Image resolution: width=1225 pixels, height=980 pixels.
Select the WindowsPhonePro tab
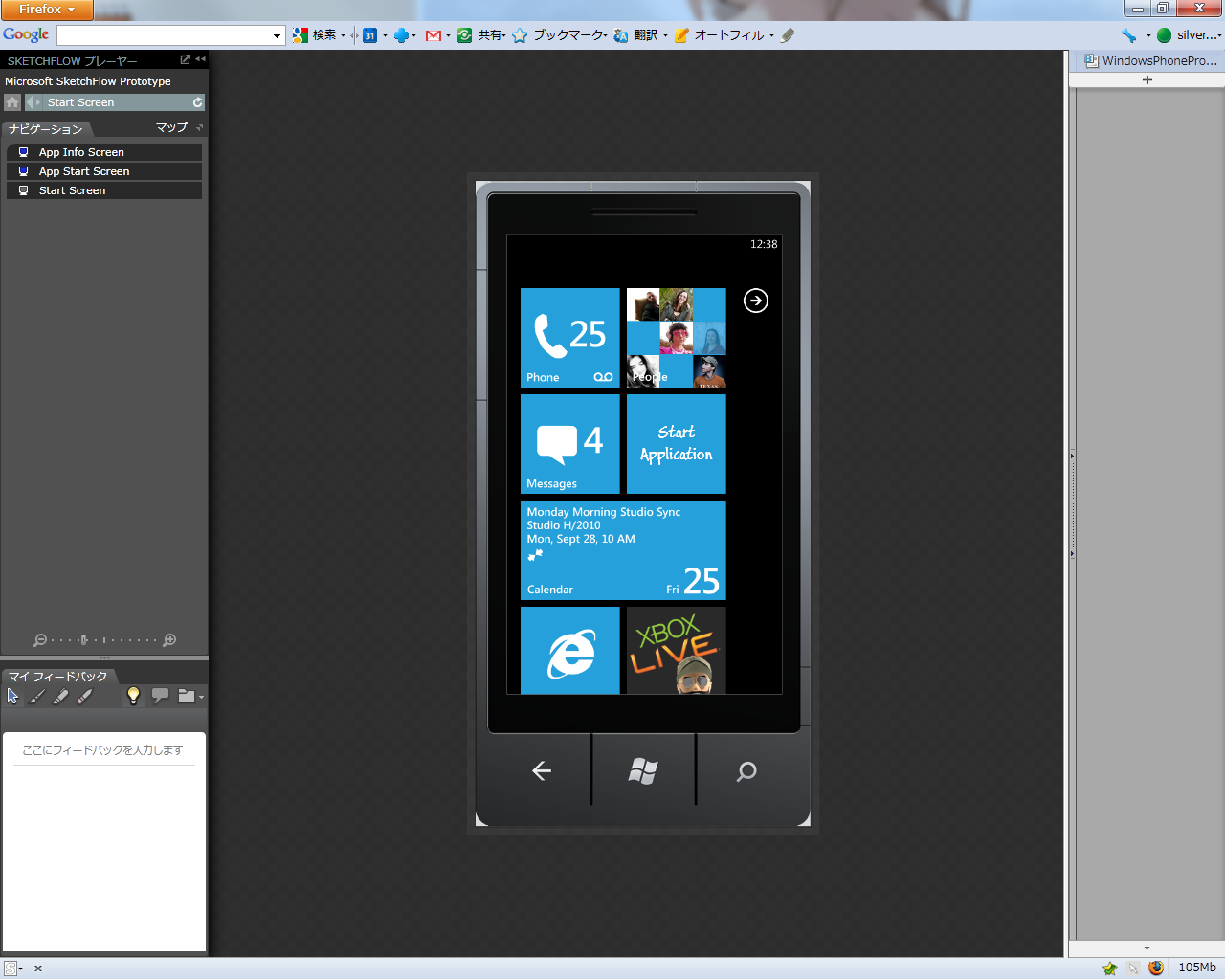tap(1149, 60)
